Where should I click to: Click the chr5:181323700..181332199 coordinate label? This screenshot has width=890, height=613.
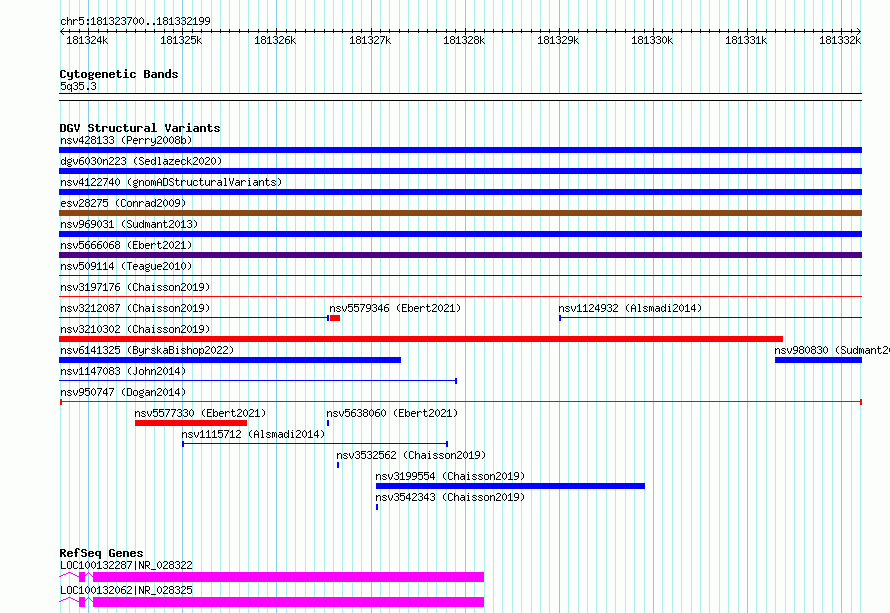tap(135, 21)
